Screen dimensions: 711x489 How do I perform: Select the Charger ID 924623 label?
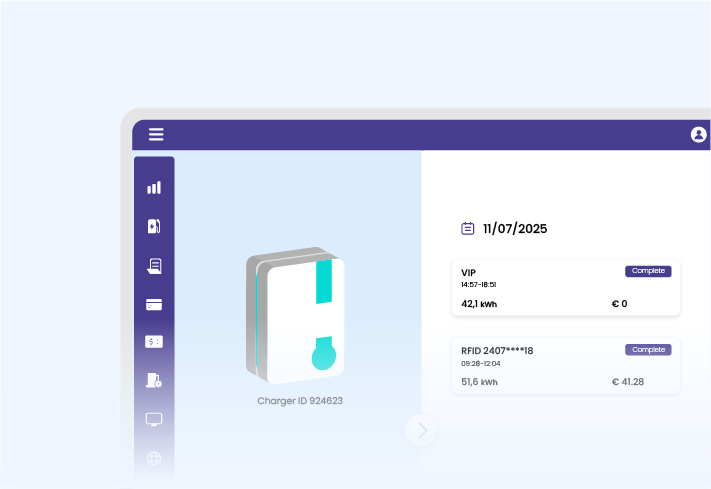coord(300,401)
